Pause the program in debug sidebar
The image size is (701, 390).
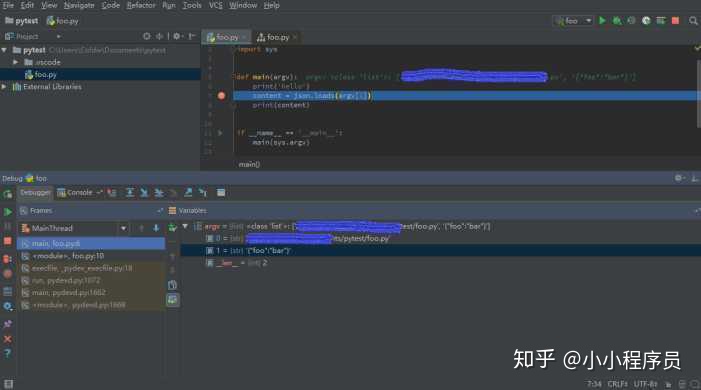pyautogui.click(x=8, y=226)
